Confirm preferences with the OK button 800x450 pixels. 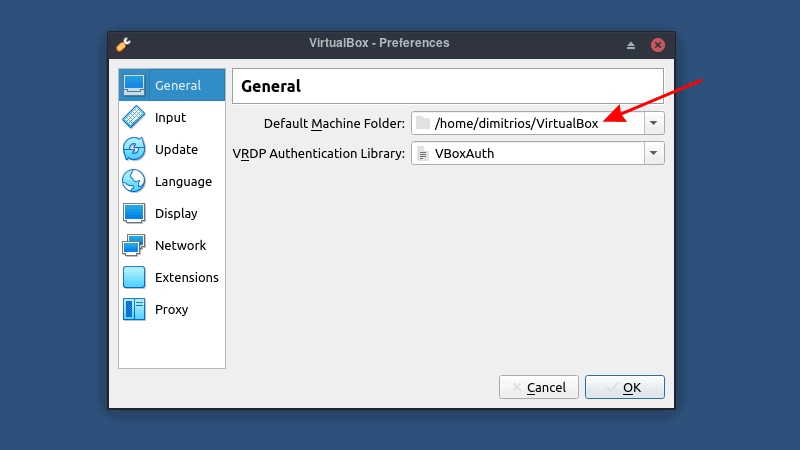click(624, 387)
